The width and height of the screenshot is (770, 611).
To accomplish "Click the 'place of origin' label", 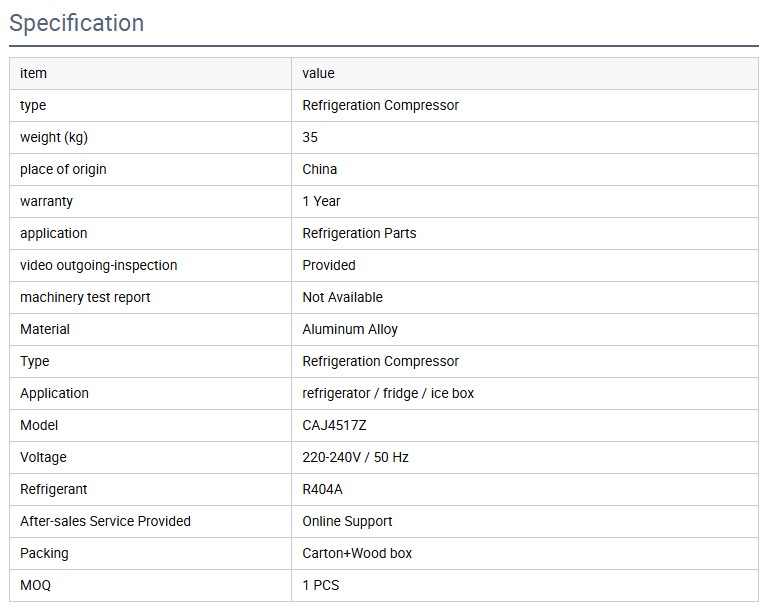I will click(63, 169).
